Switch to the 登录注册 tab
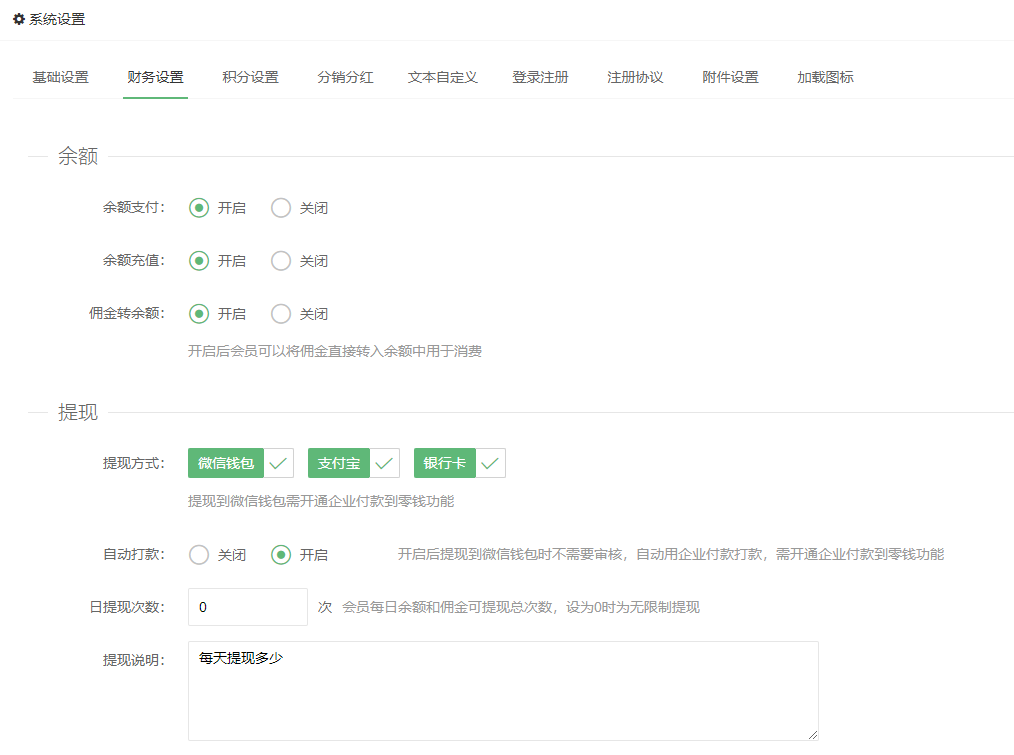This screenshot has height=755, width=1014. 540,77
